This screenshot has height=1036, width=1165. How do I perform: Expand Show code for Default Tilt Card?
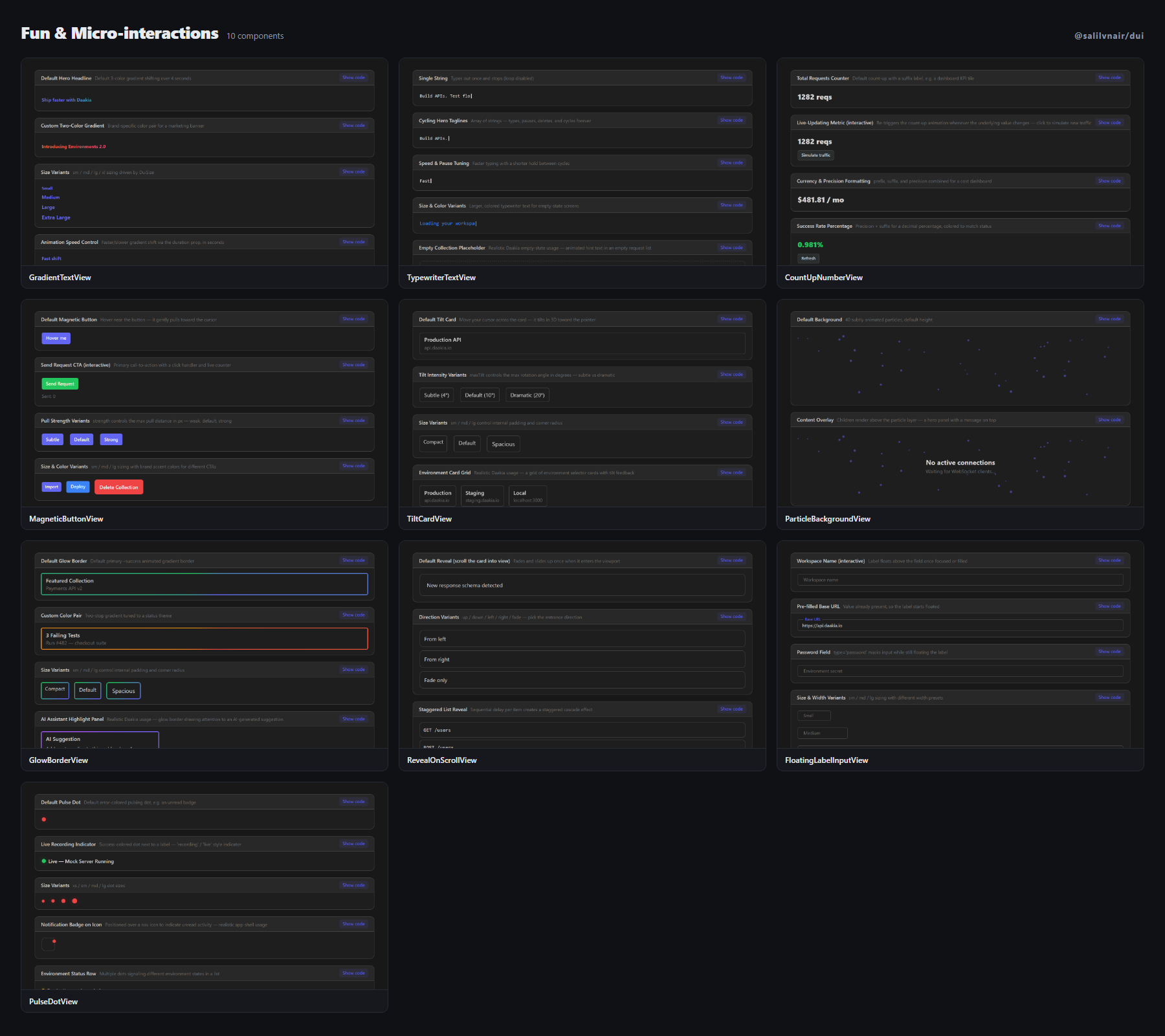pyautogui.click(x=731, y=319)
